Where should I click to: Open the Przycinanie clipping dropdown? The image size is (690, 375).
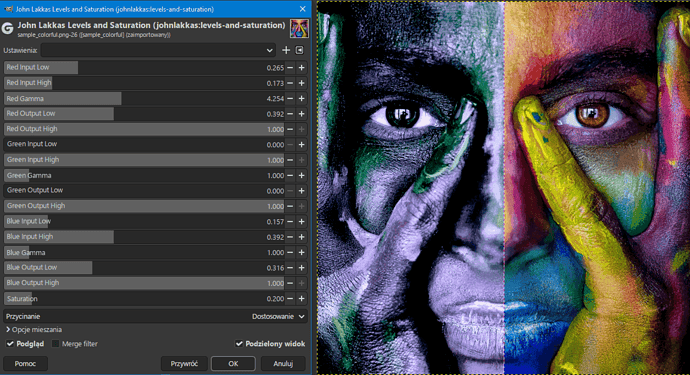155,316
